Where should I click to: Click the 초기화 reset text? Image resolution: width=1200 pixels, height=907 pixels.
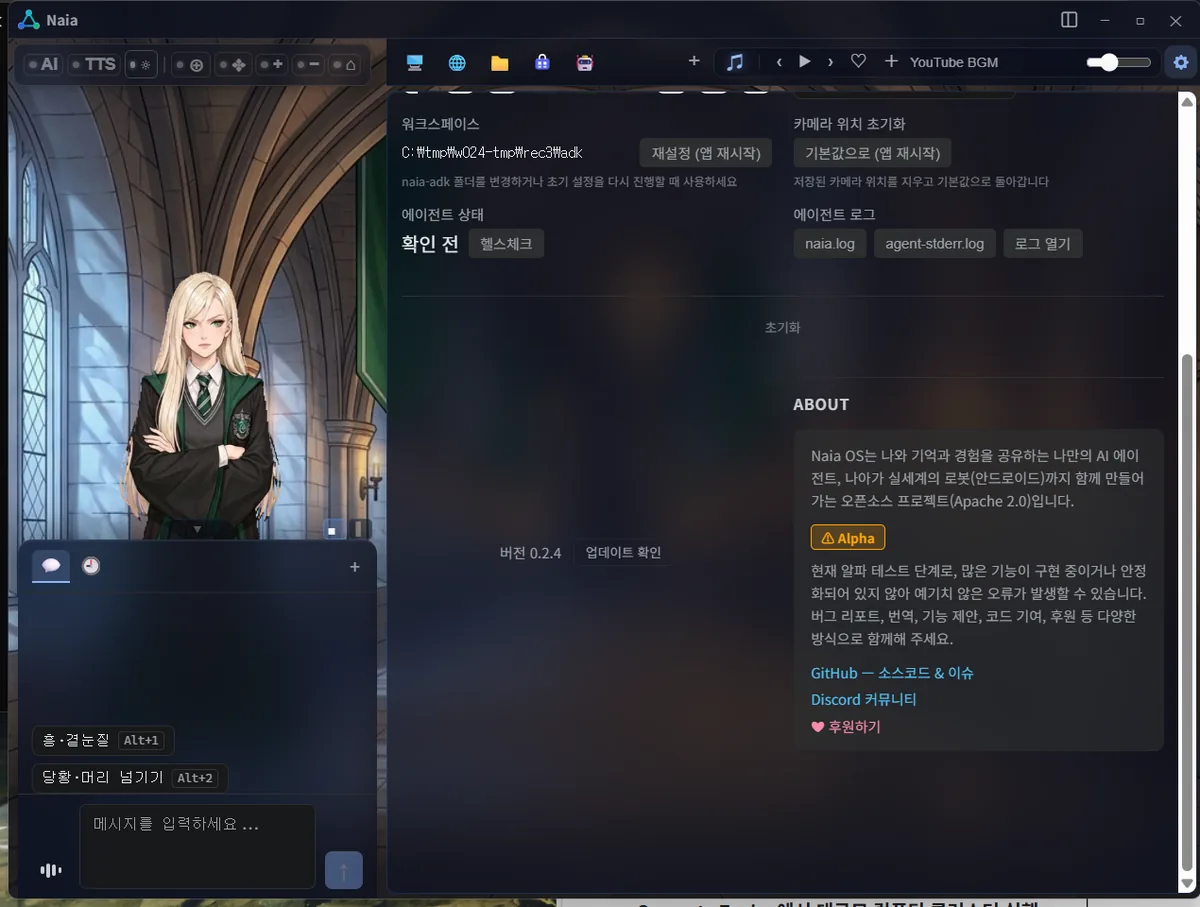click(783, 328)
